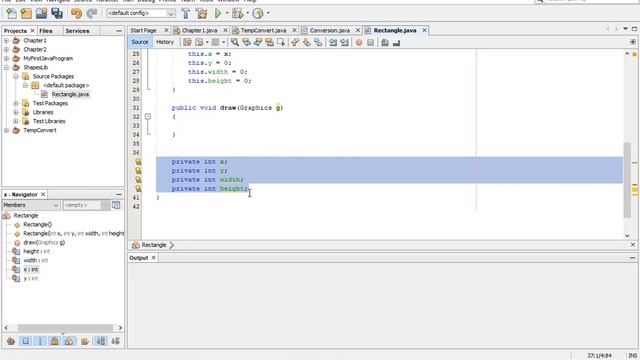Open dropdown arrow next to Run Project
640x360 pixels.
pos(227,13)
